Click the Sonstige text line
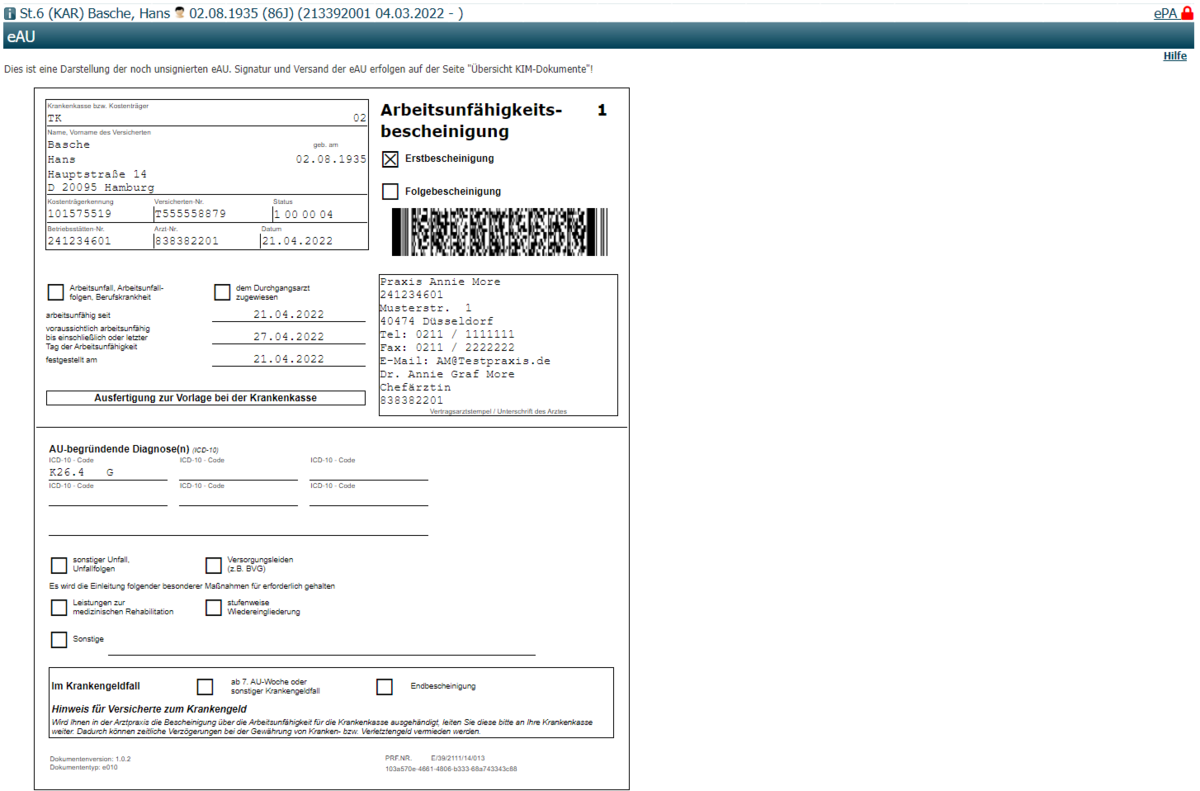Viewport: 1200px width, 791px height. click(321, 648)
